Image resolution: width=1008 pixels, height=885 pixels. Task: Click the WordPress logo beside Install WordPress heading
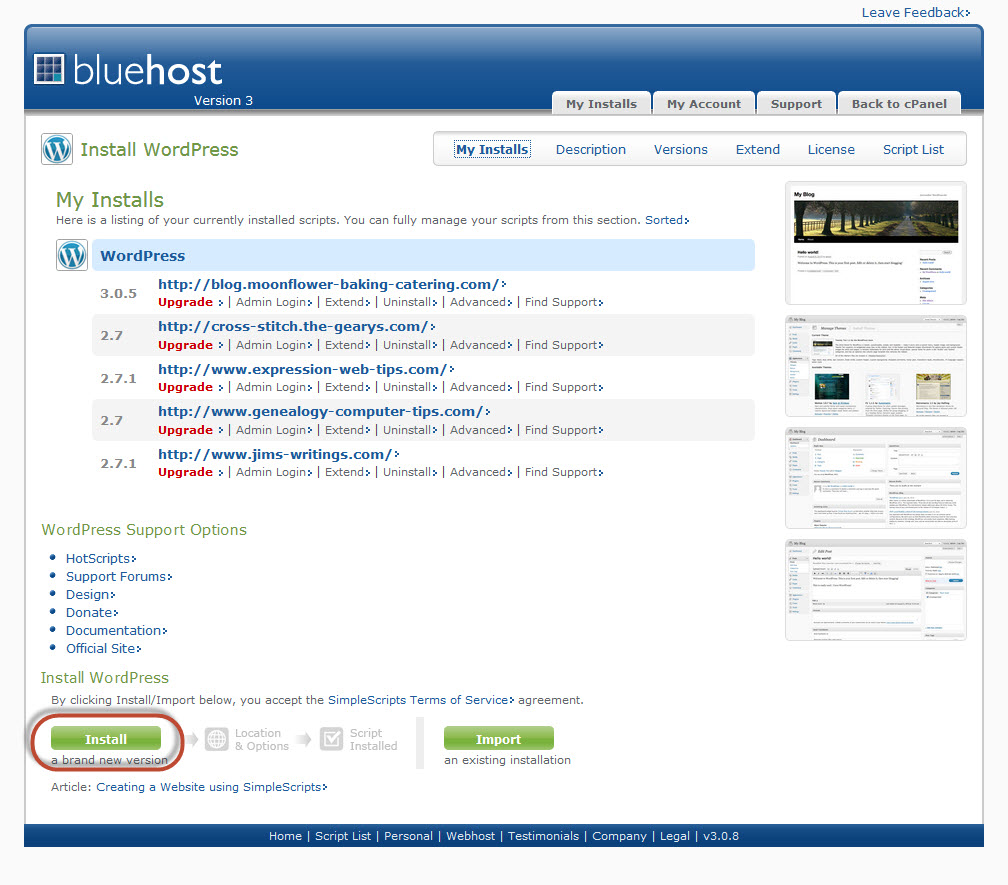point(57,149)
